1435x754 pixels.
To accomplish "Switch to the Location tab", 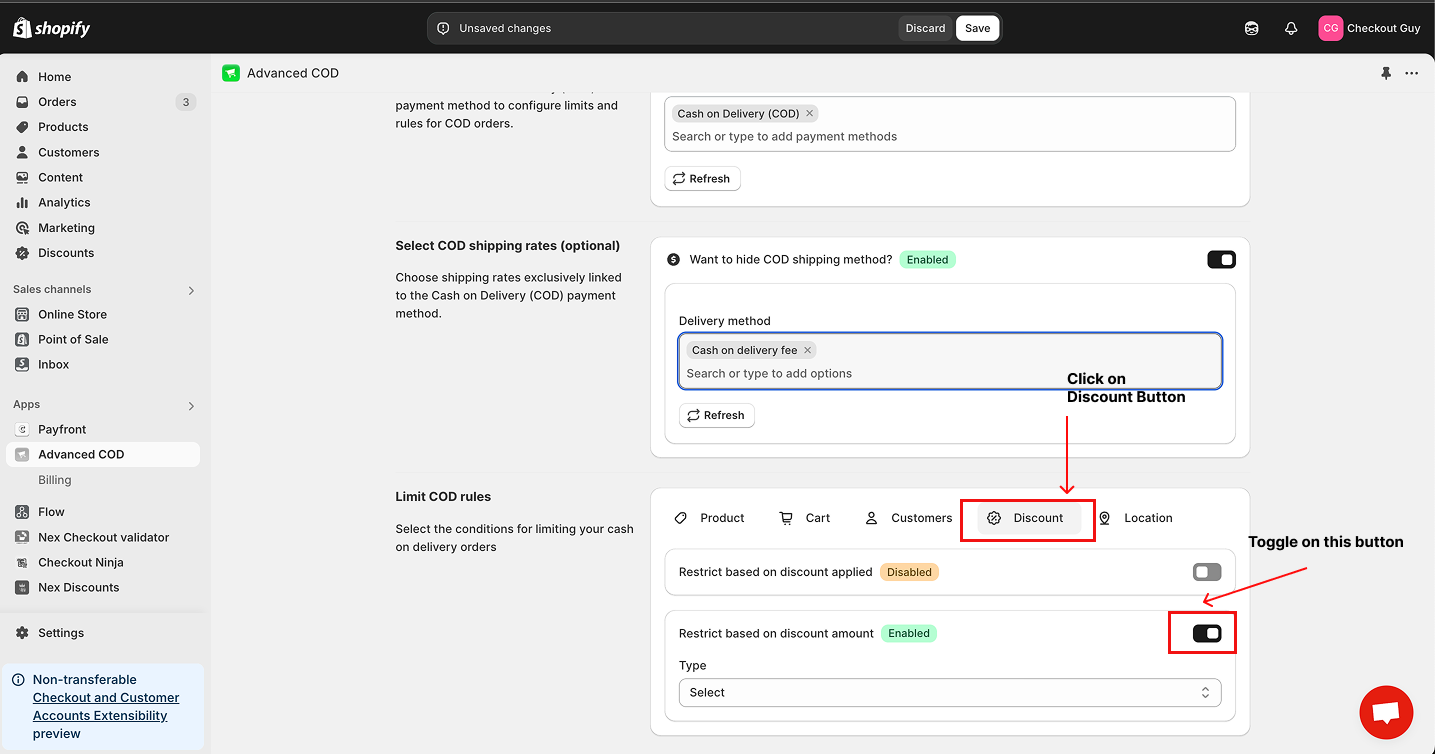I will point(1136,518).
